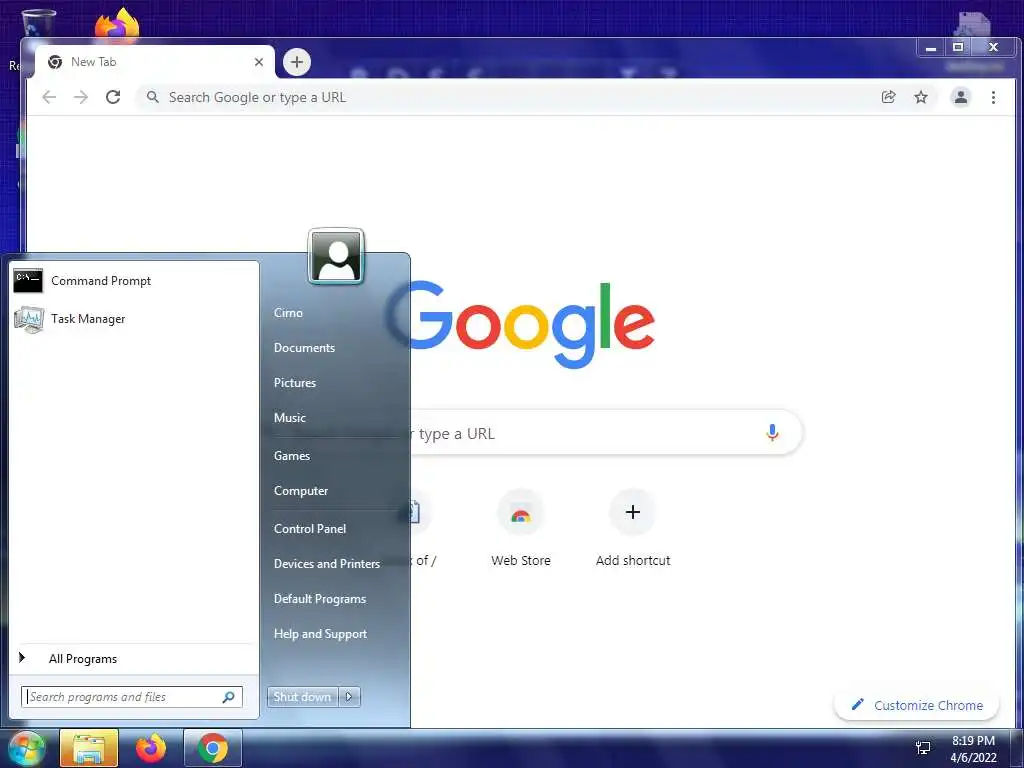The height and width of the screenshot is (768, 1024).
Task: Click the magnifier icon in Start search box
Action: pos(229,697)
